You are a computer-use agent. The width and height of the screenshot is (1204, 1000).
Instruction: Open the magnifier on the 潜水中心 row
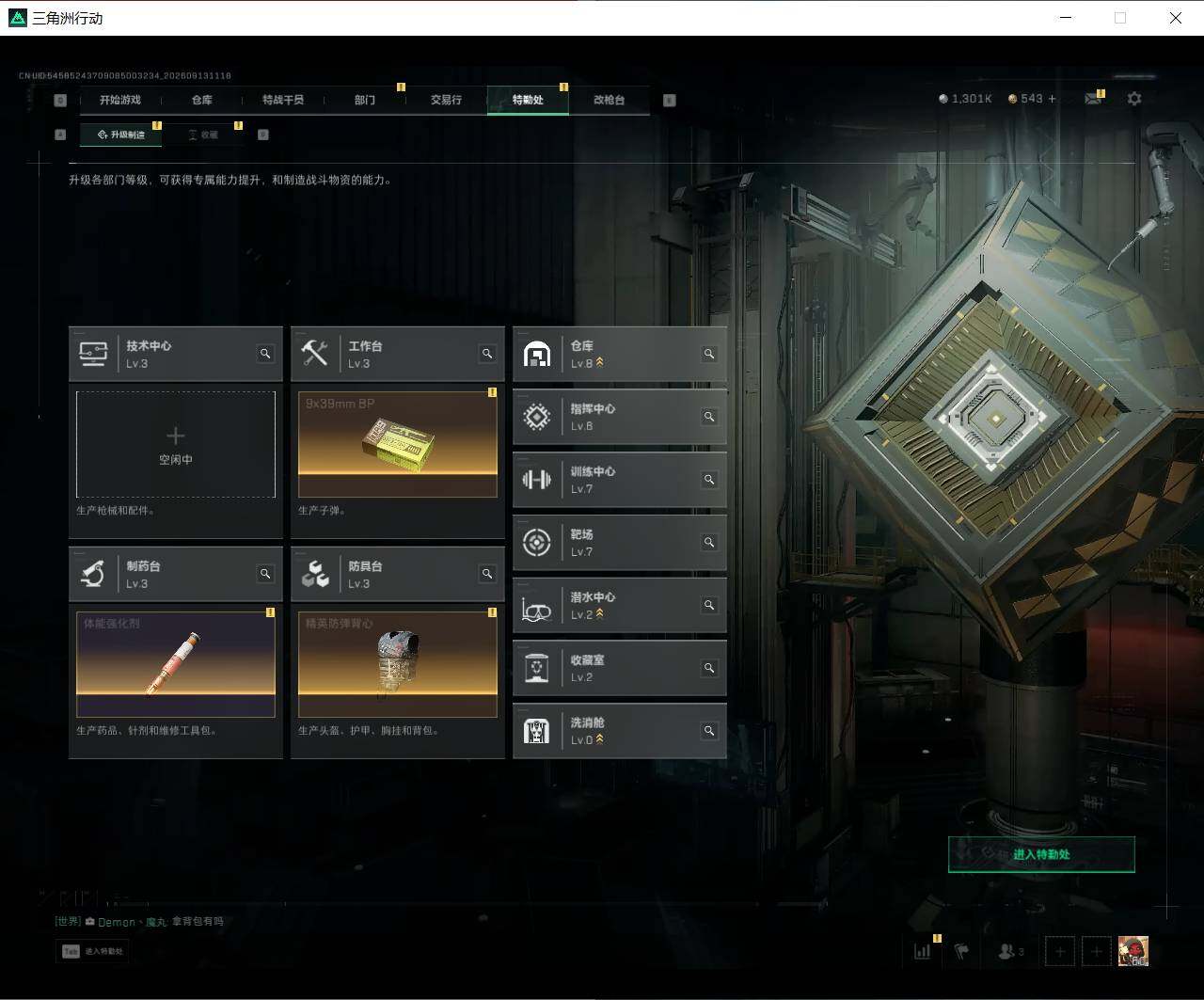(x=709, y=606)
